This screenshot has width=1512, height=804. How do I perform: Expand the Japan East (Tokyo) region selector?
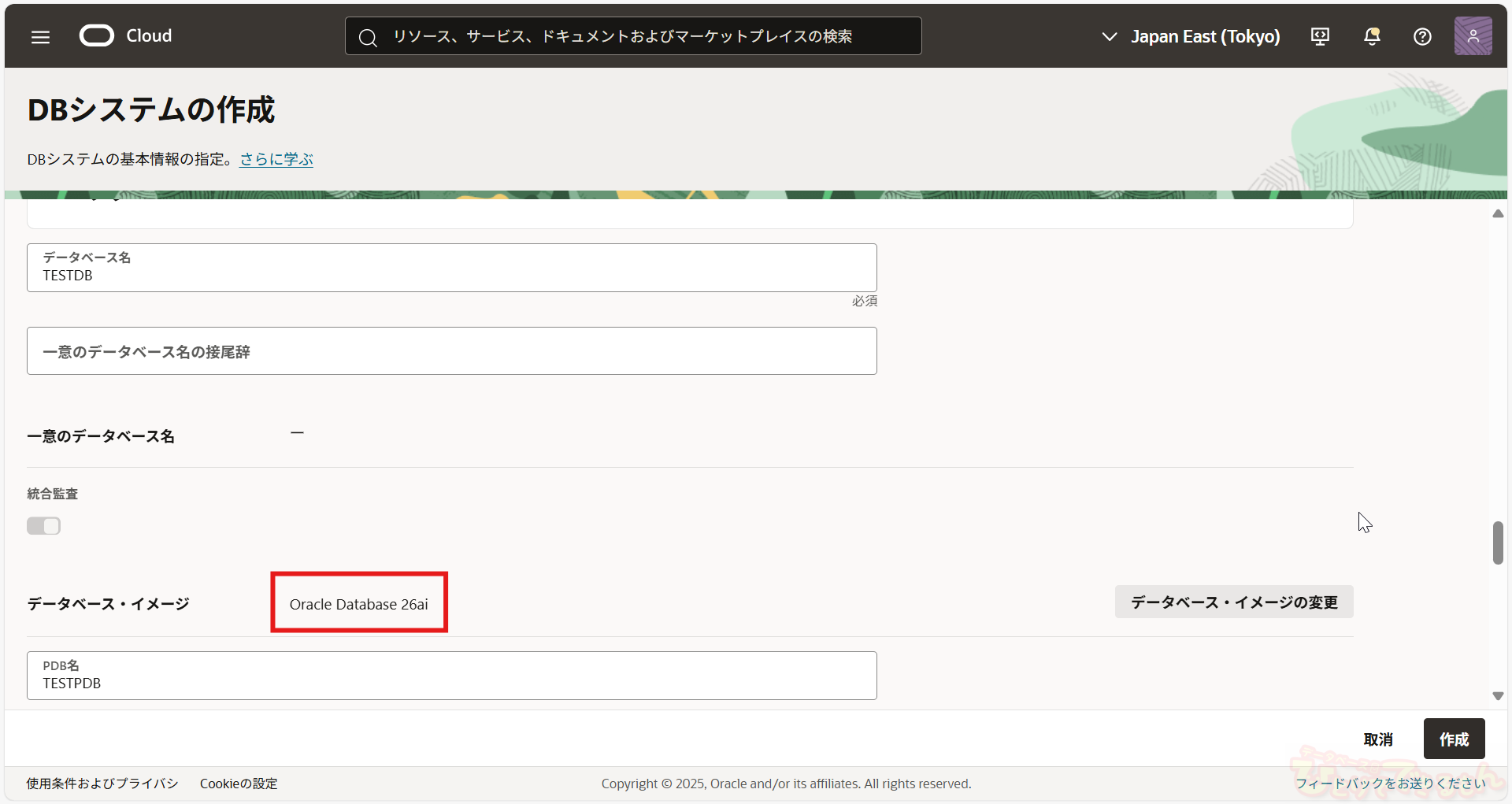[1191, 37]
